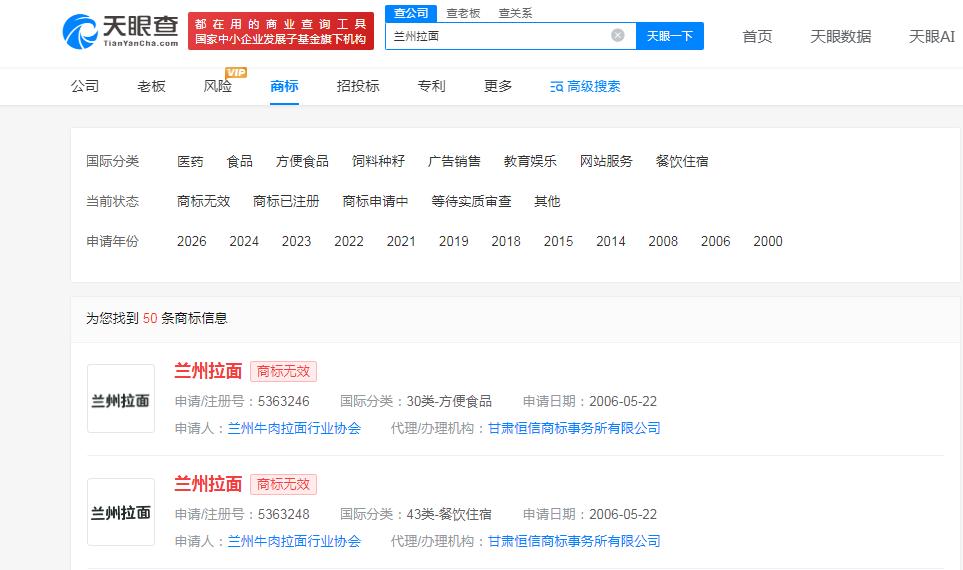The height and width of the screenshot is (570, 963).
Task: Open agency 甘肃恒信商标事务所 for 5363248
Action: 574,542
